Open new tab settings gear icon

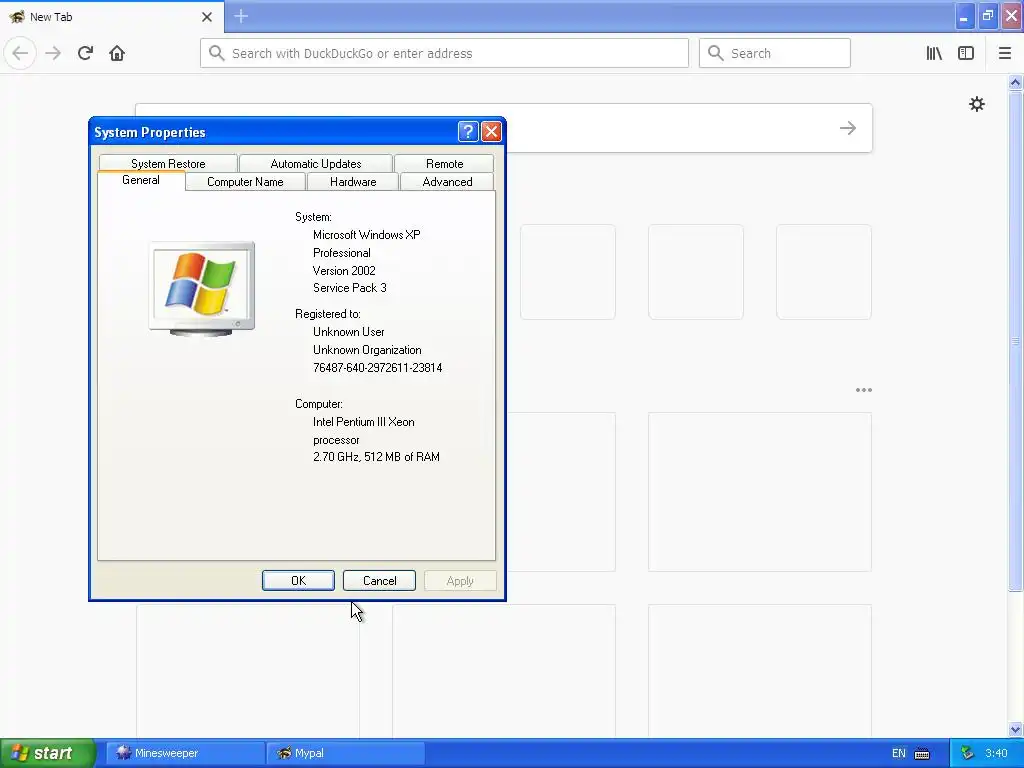click(x=976, y=104)
